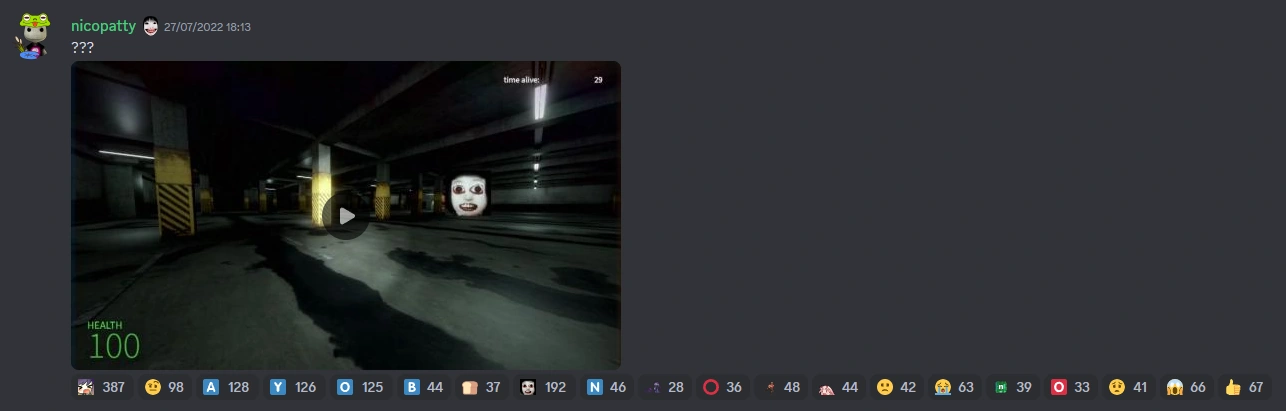1286x411 pixels.
Task: Add the screaming face reaction with 66
Action: [x=1187, y=387]
